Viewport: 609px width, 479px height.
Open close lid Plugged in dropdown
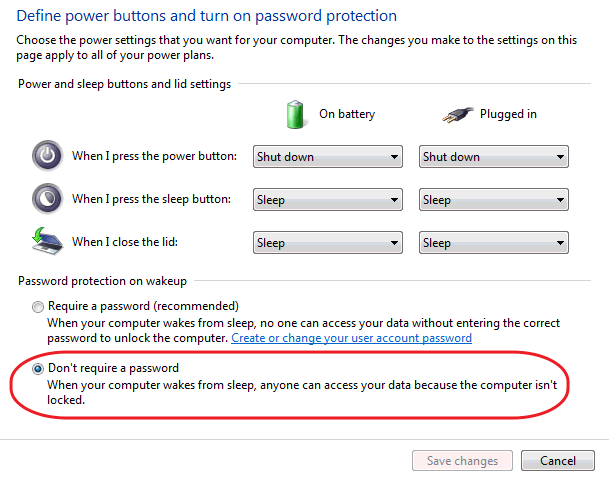(493, 243)
